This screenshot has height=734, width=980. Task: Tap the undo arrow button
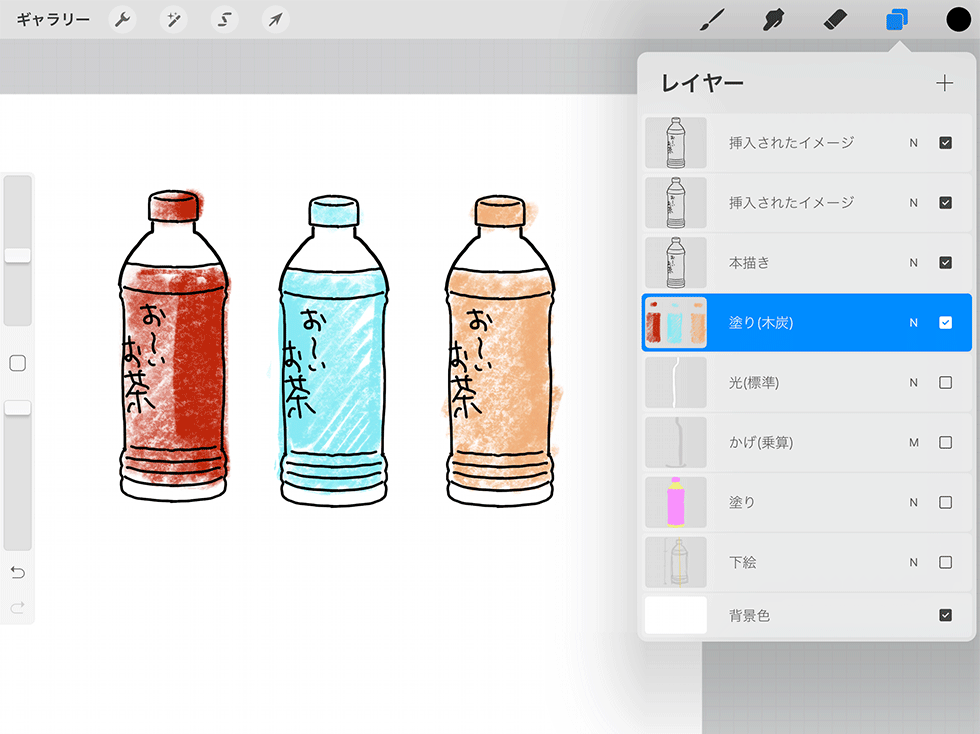(x=16, y=572)
